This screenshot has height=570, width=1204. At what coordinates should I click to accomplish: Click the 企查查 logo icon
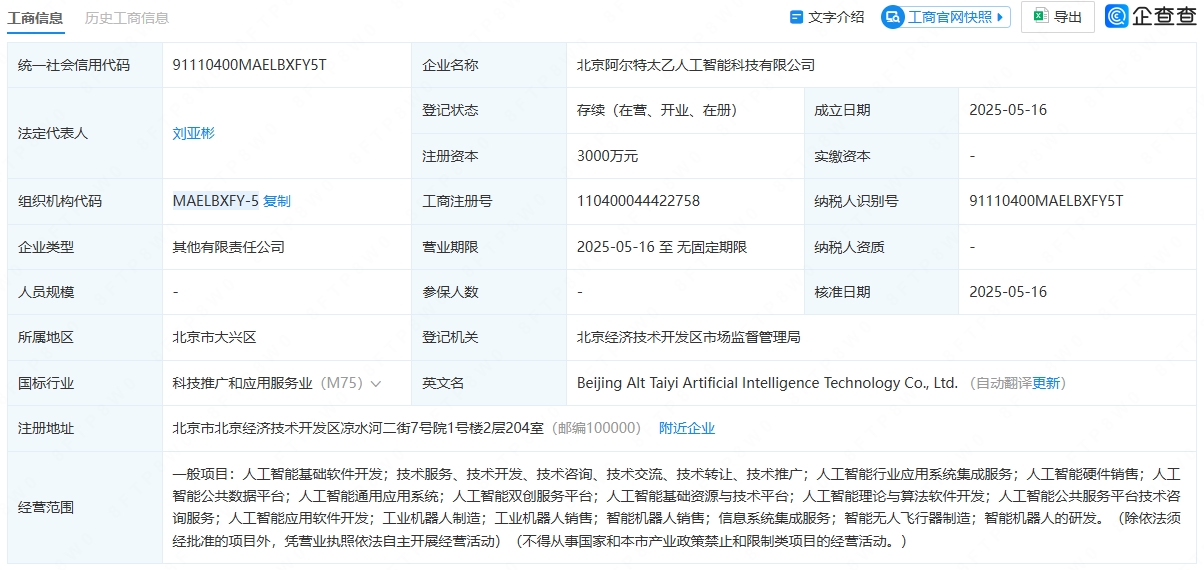pyautogui.click(x=1117, y=16)
